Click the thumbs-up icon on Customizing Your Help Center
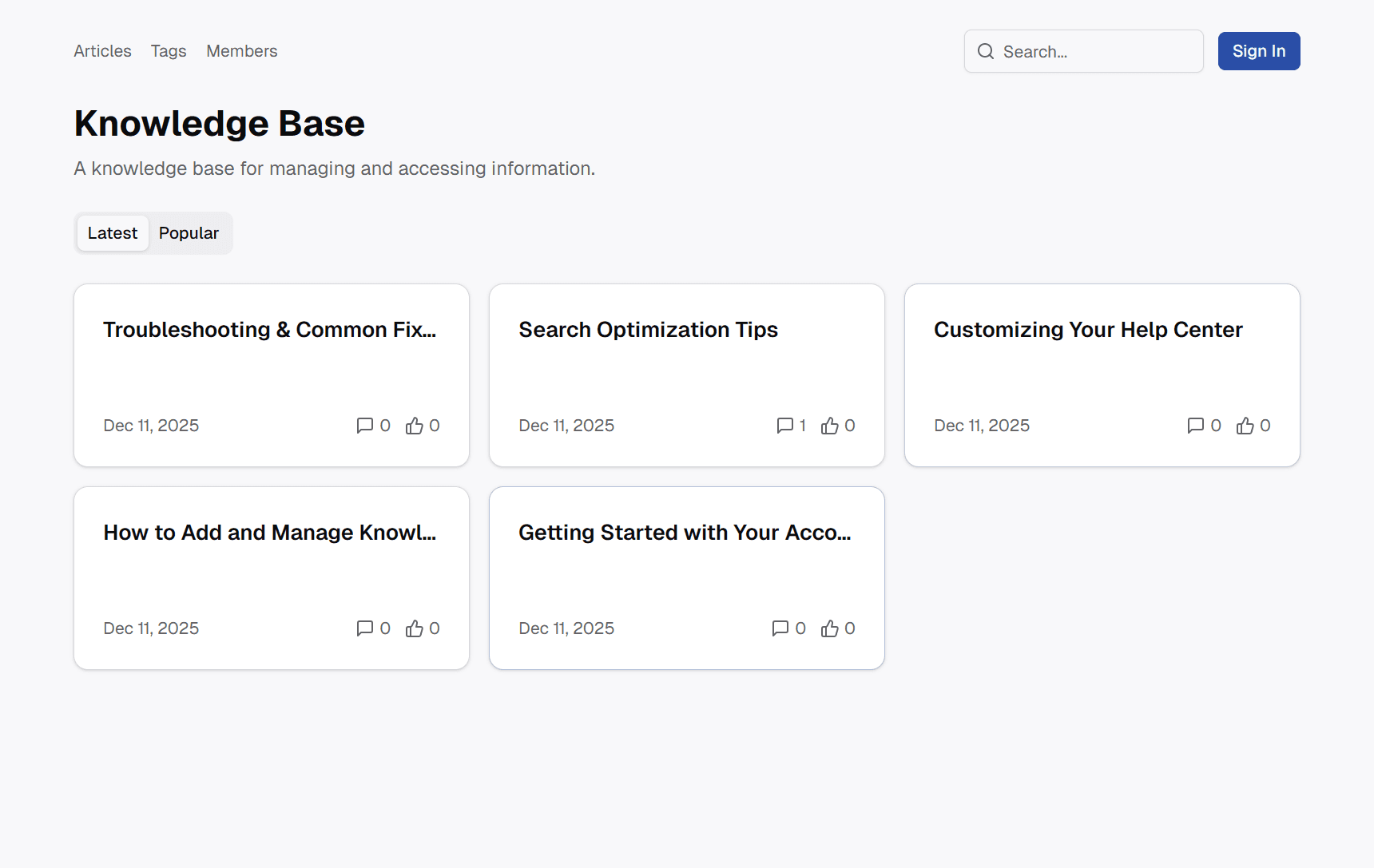The height and width of the screenshot is (868, 1374). click(1247, 426)
